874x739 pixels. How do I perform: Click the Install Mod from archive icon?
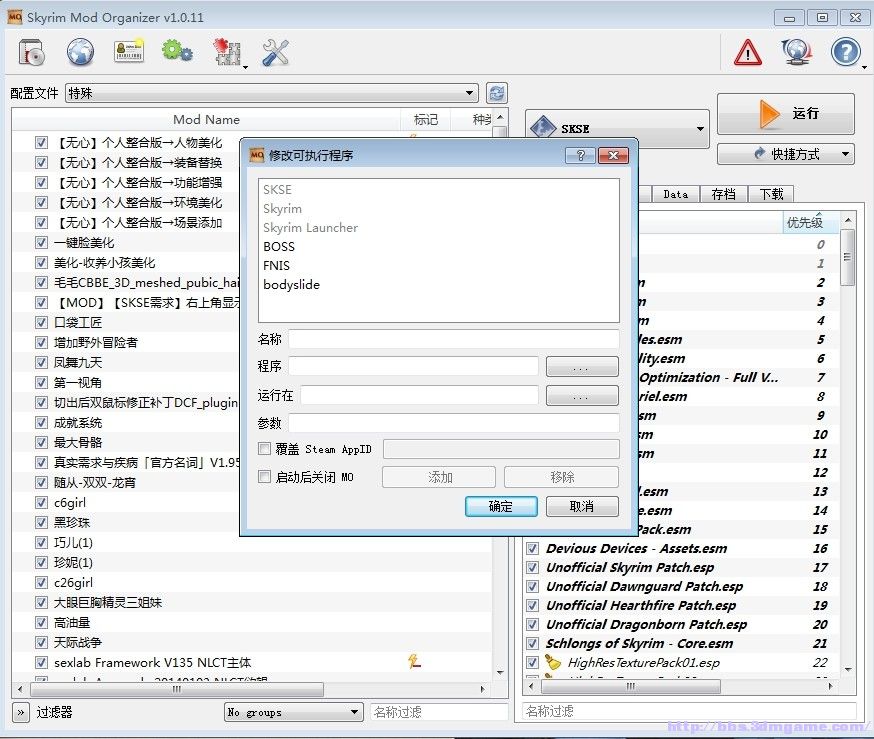coord(31,52)
